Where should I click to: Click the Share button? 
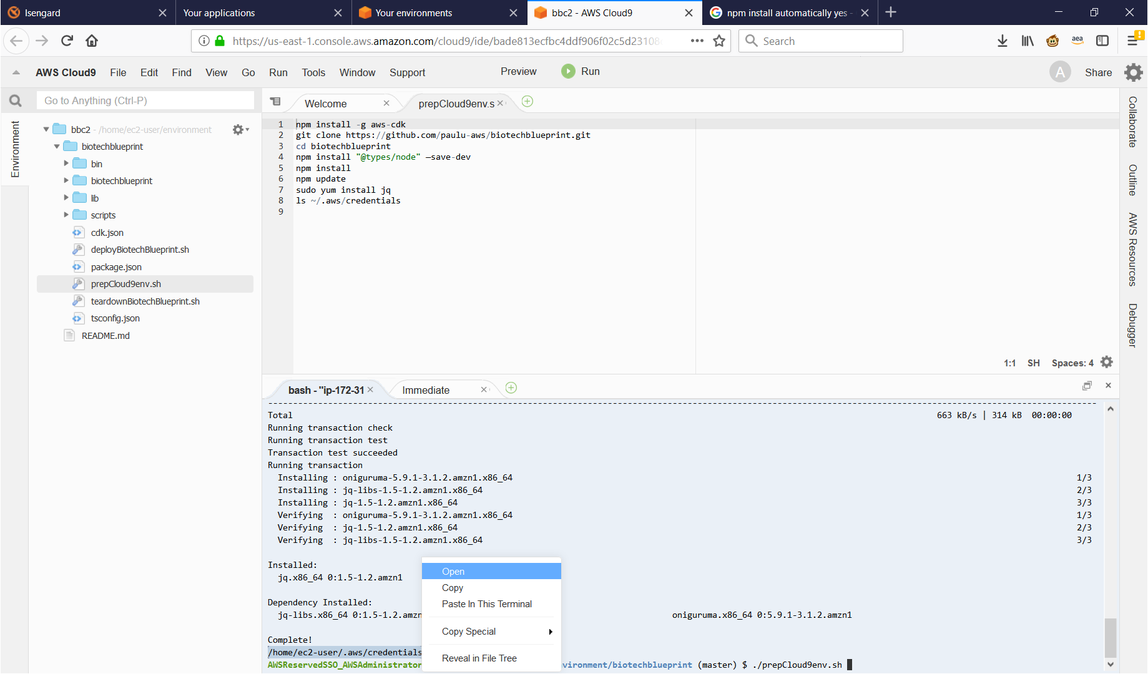pyautogui.click(x=1098, y=72)
